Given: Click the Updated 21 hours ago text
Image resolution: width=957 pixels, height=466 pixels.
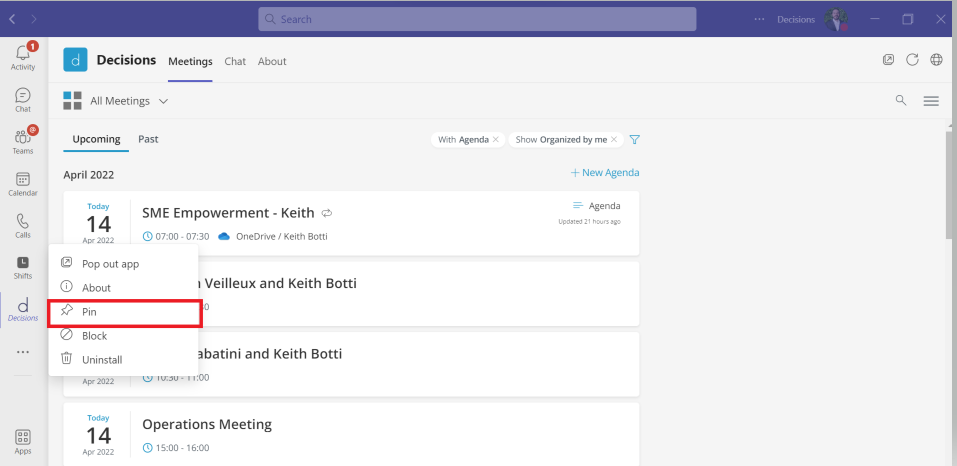Looking at the screenshot, I should [590, 221].
